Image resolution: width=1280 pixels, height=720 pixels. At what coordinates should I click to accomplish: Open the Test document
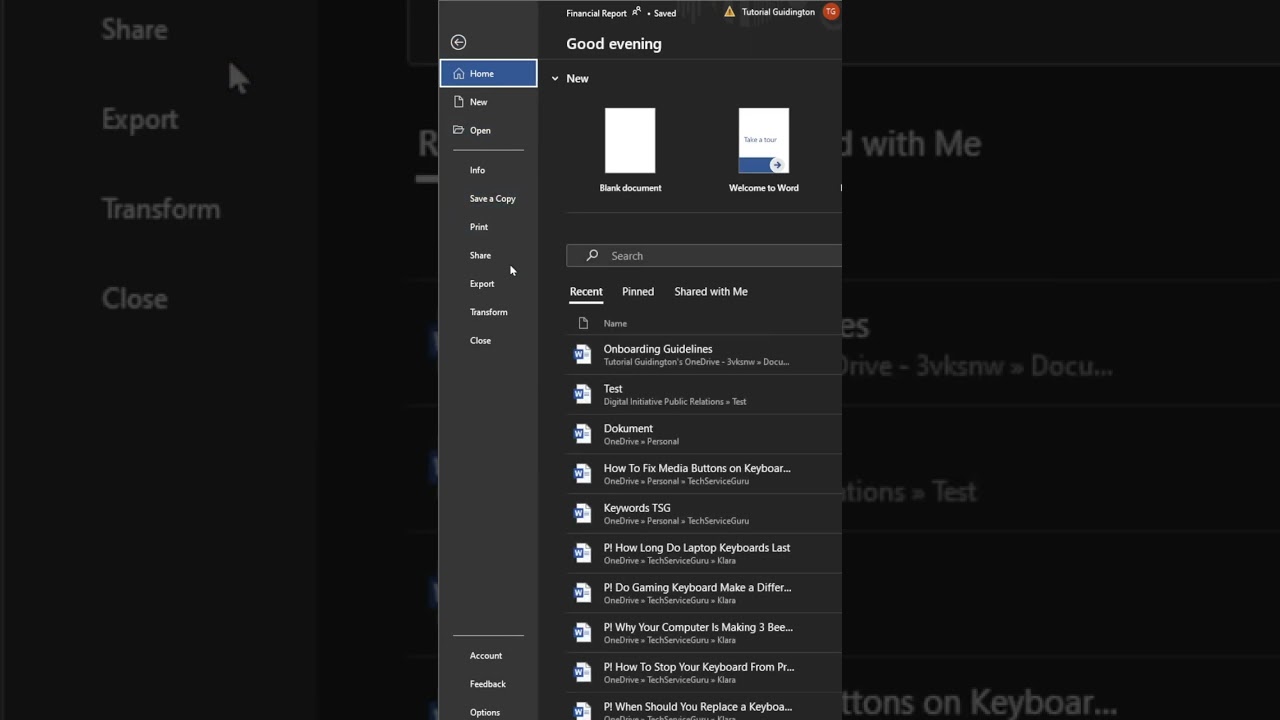point(704,394)
